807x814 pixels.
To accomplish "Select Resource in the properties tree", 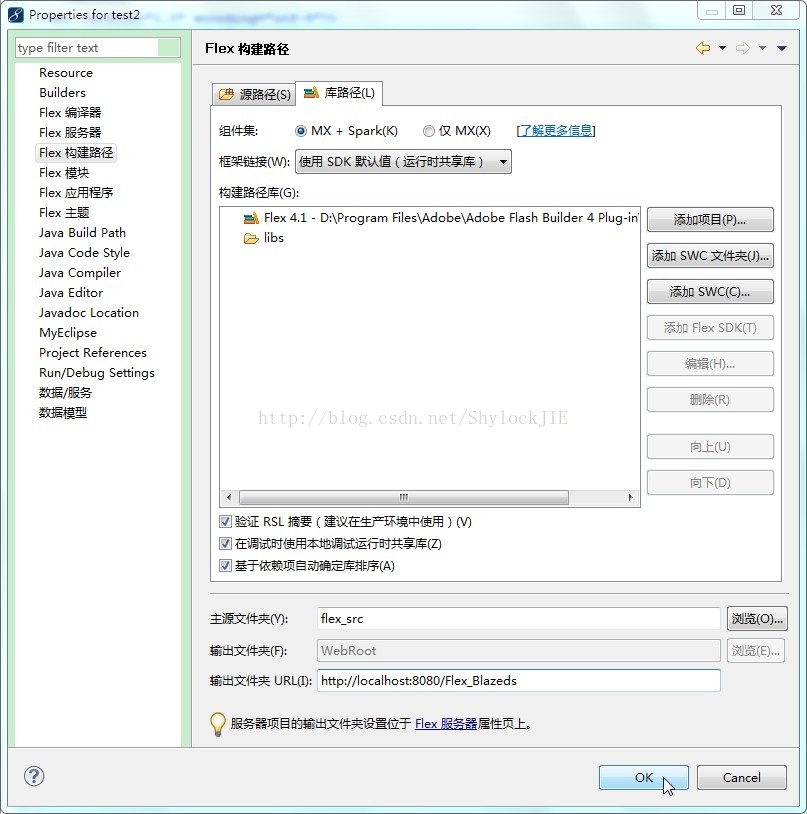I will click(x=66, y=73).
